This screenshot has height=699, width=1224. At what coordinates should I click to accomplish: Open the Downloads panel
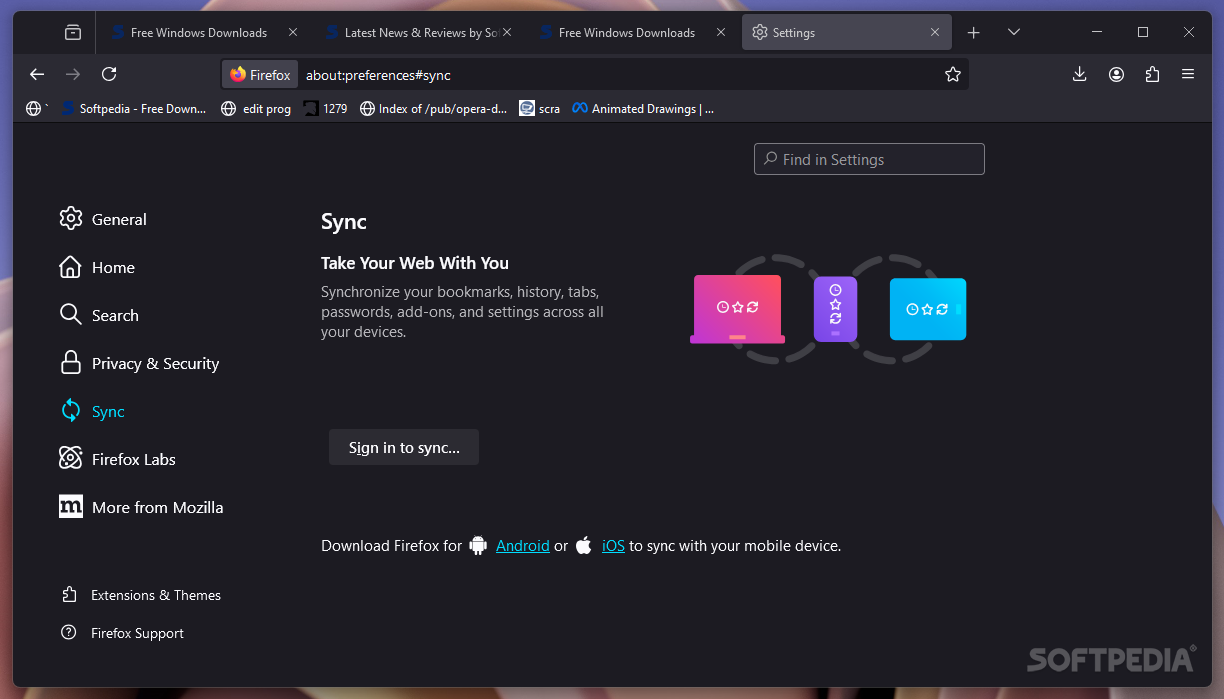[x=1079, y=74]
